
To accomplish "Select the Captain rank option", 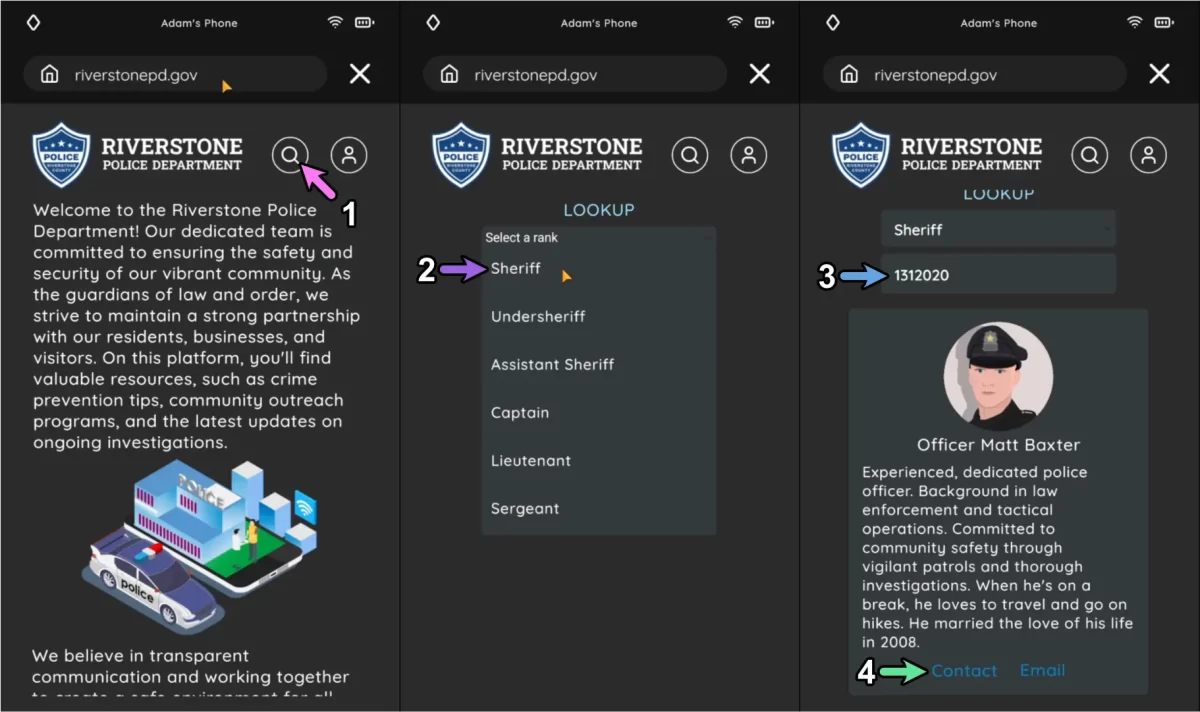I will 520,412.
